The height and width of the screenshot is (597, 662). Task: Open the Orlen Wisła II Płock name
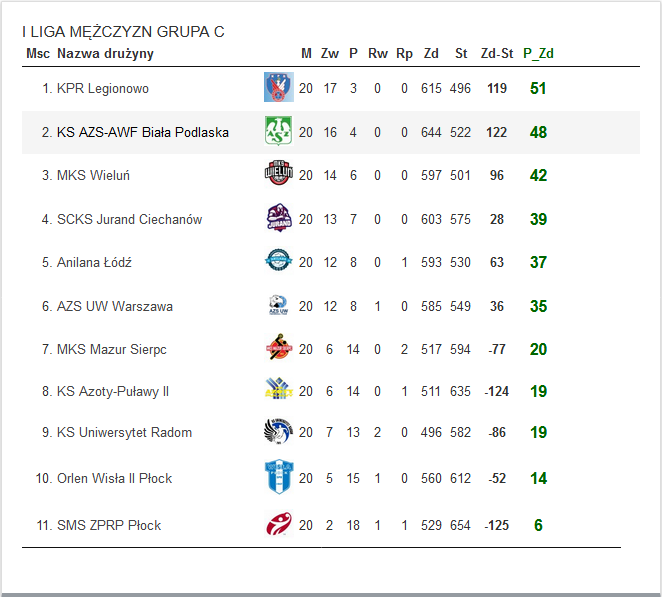[114, 479]
